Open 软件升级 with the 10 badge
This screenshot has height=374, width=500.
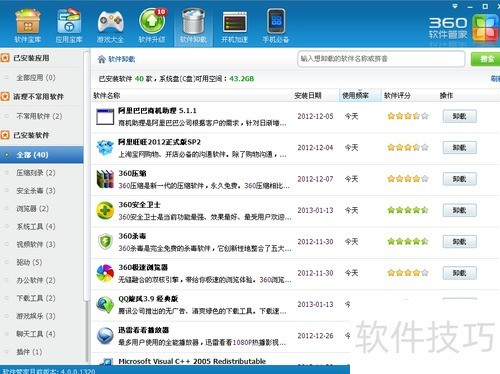(152, 26)
